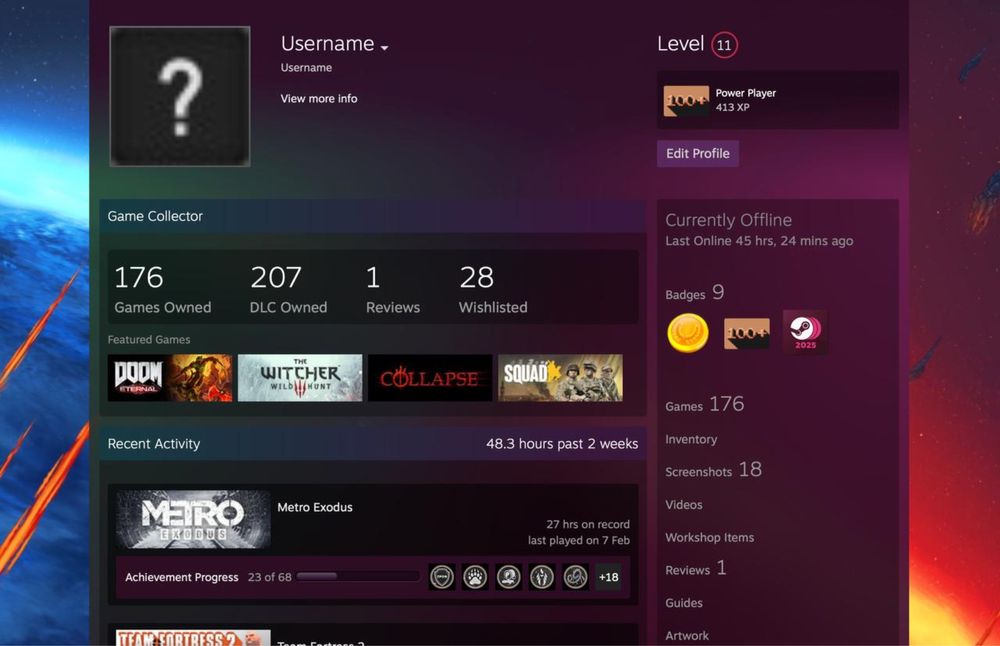Viewport: 1000px width, 646px height.
Task: Click the small Username subtitle text
Action: click(306, 68)
